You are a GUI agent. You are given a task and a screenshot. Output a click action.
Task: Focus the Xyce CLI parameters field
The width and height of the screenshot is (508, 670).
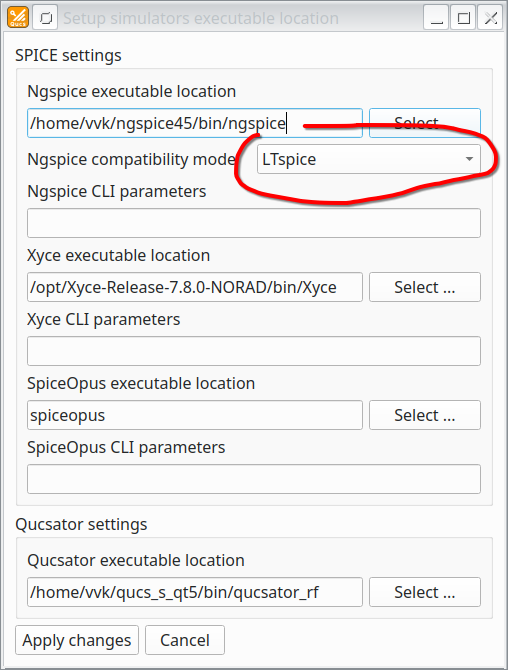tap(254, 351)
